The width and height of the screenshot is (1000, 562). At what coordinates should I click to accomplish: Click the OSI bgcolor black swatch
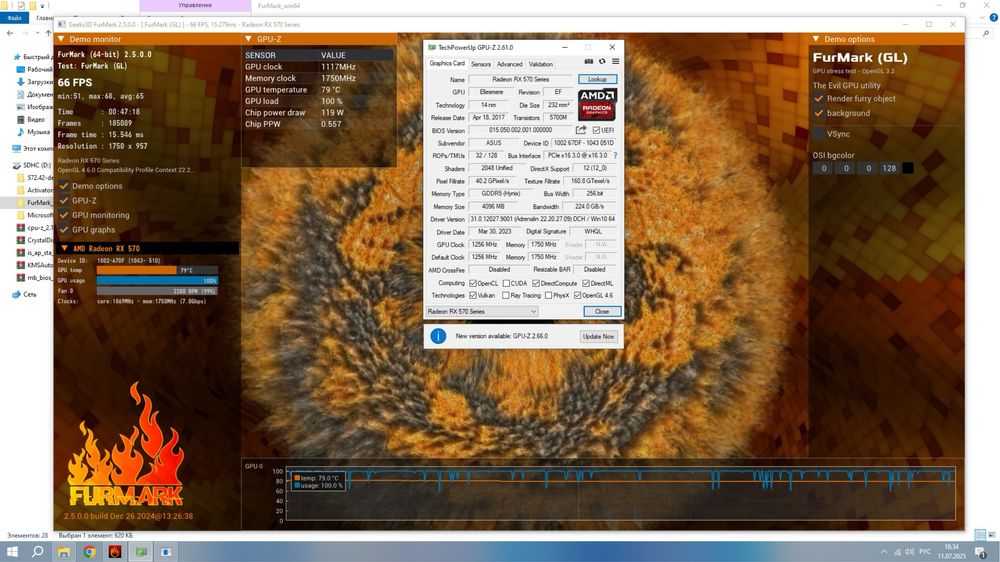tap(908, 168)
